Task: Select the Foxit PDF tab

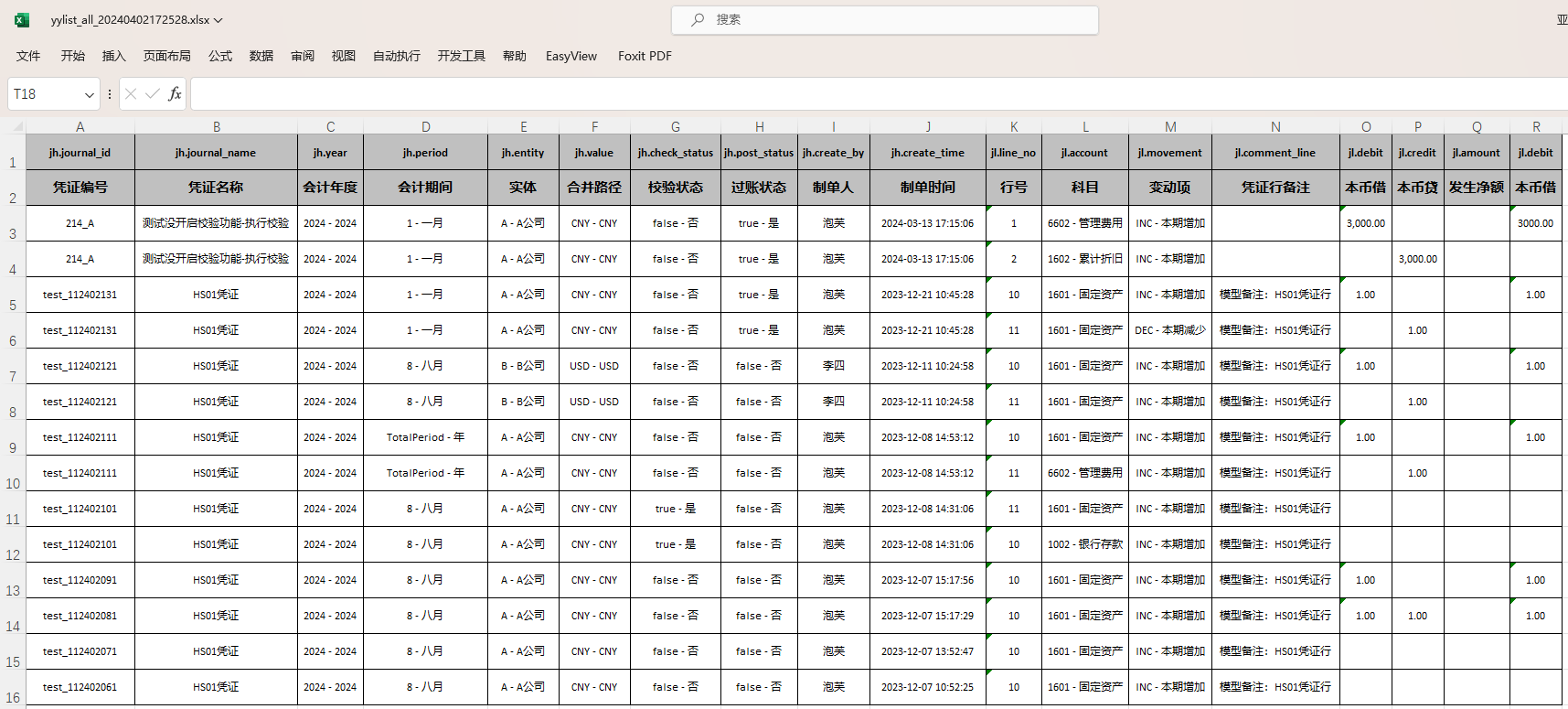Action: tap(645, 56)
